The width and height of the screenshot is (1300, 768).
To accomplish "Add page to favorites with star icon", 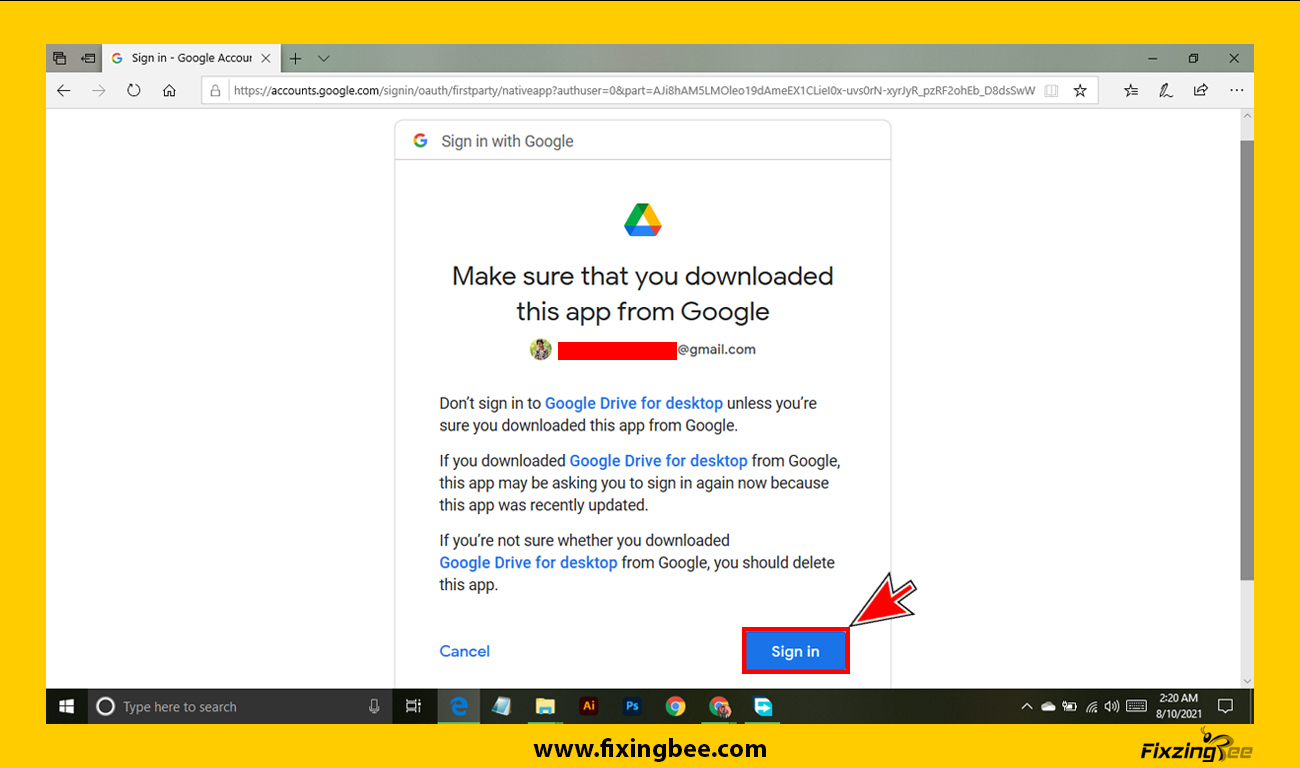I will 1080,91.
